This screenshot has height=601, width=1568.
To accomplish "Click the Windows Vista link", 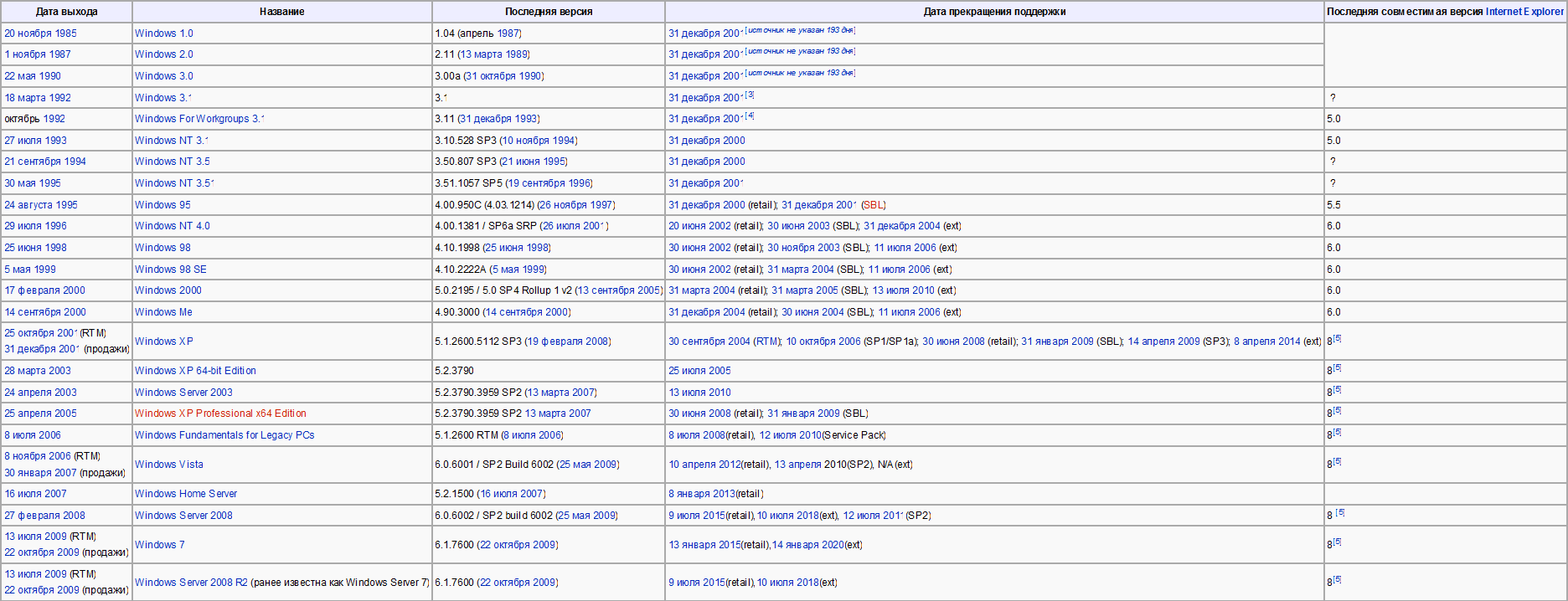I will tap(169, 465).
